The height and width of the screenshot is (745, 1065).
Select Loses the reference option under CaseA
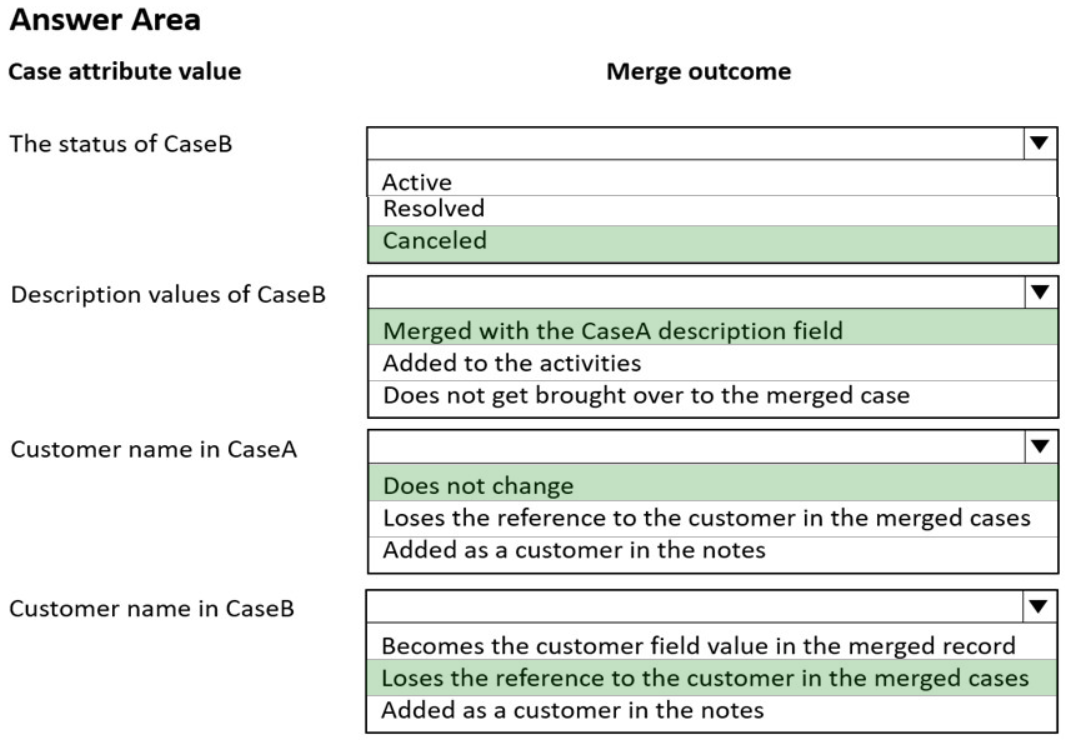click(706, 518)
